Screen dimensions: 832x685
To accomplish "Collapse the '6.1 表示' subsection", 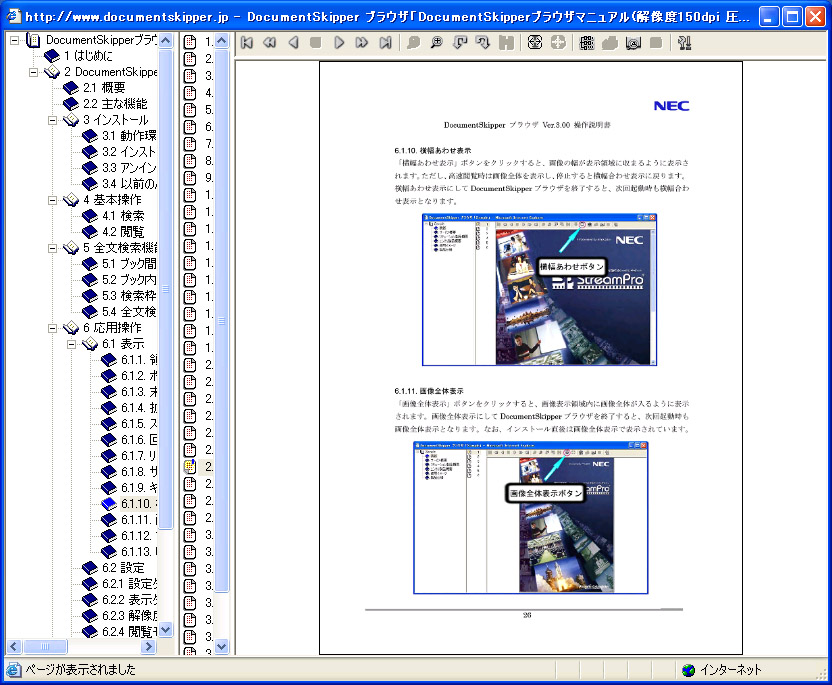I will 72,344.
